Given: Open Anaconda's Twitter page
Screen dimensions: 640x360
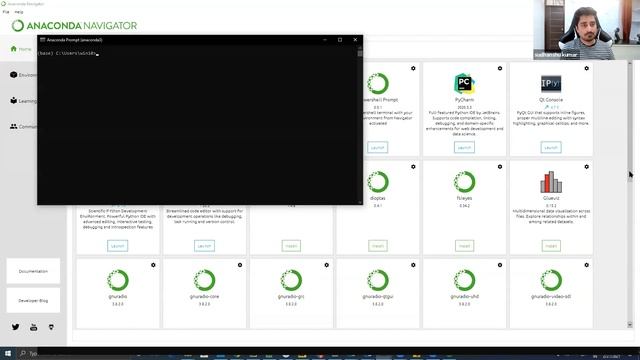Looking at the screenshot, I should [x=16, y=327].
